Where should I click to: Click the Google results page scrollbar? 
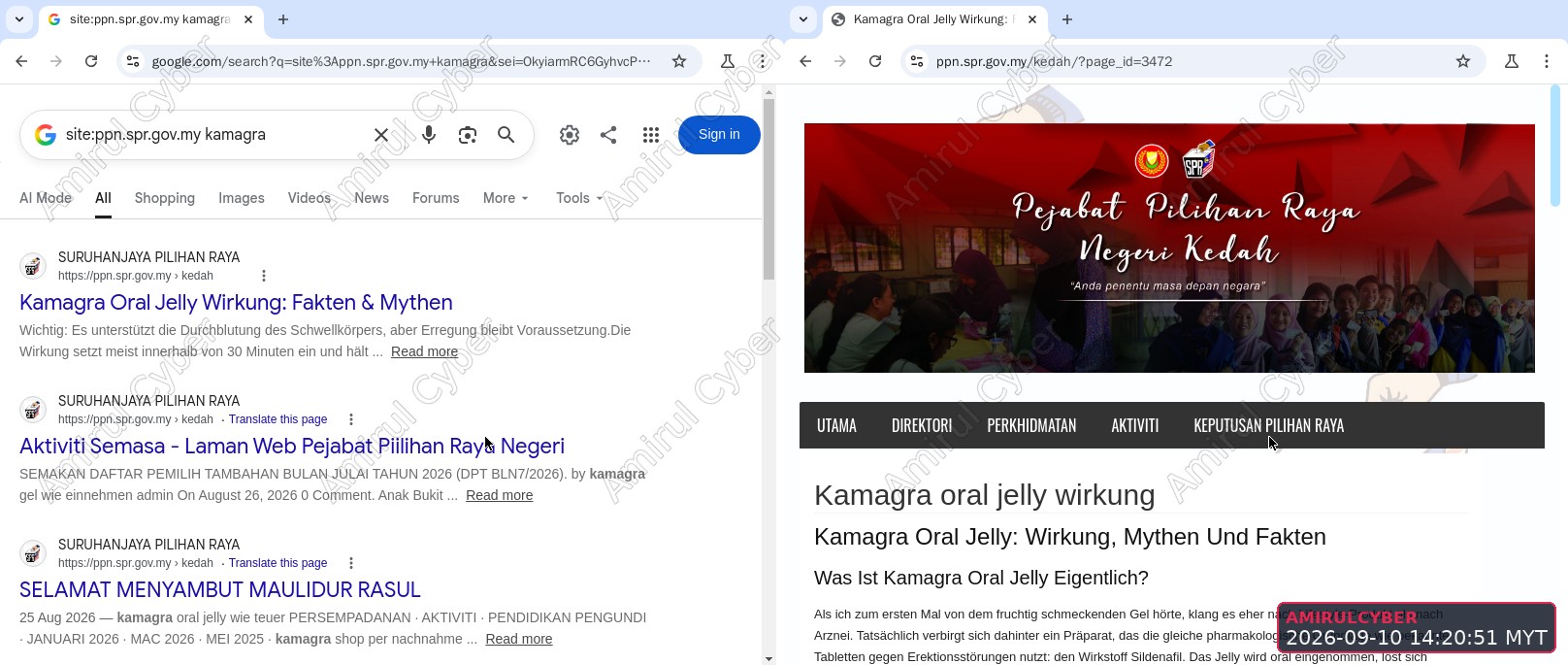coord(768,188)
